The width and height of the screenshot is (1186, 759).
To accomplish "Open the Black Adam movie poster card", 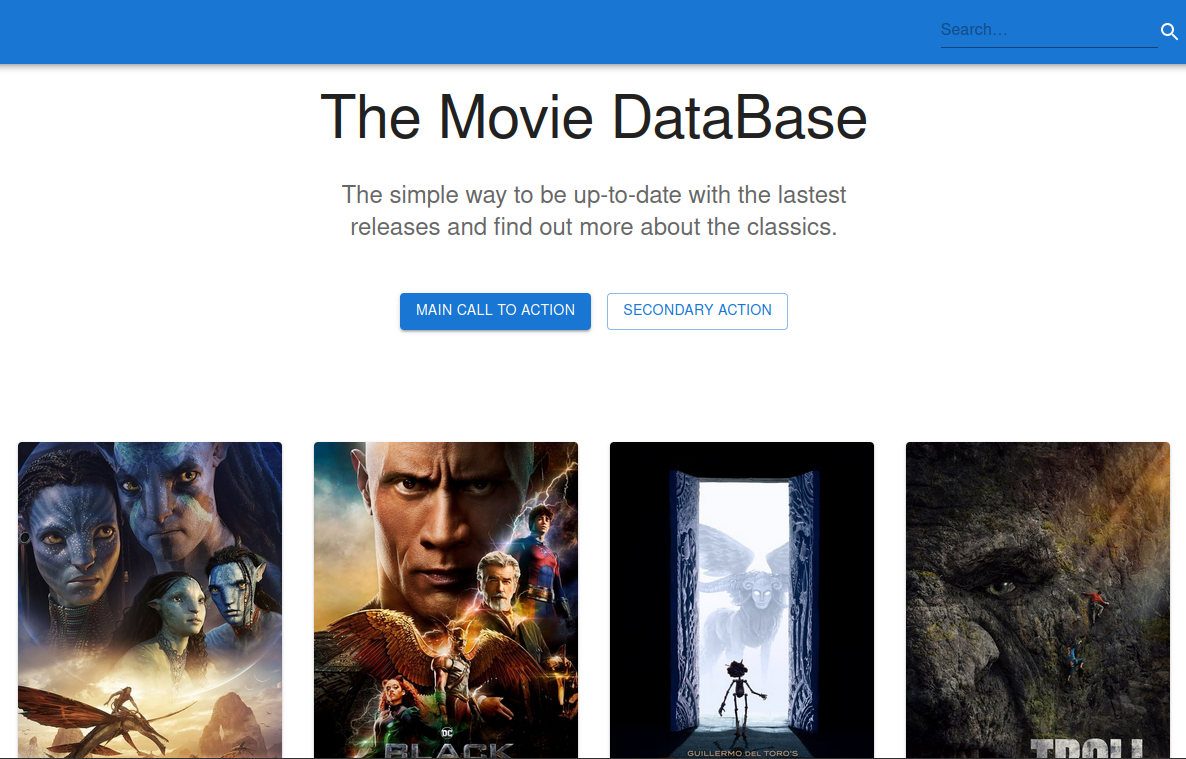I will coord(446,600).
